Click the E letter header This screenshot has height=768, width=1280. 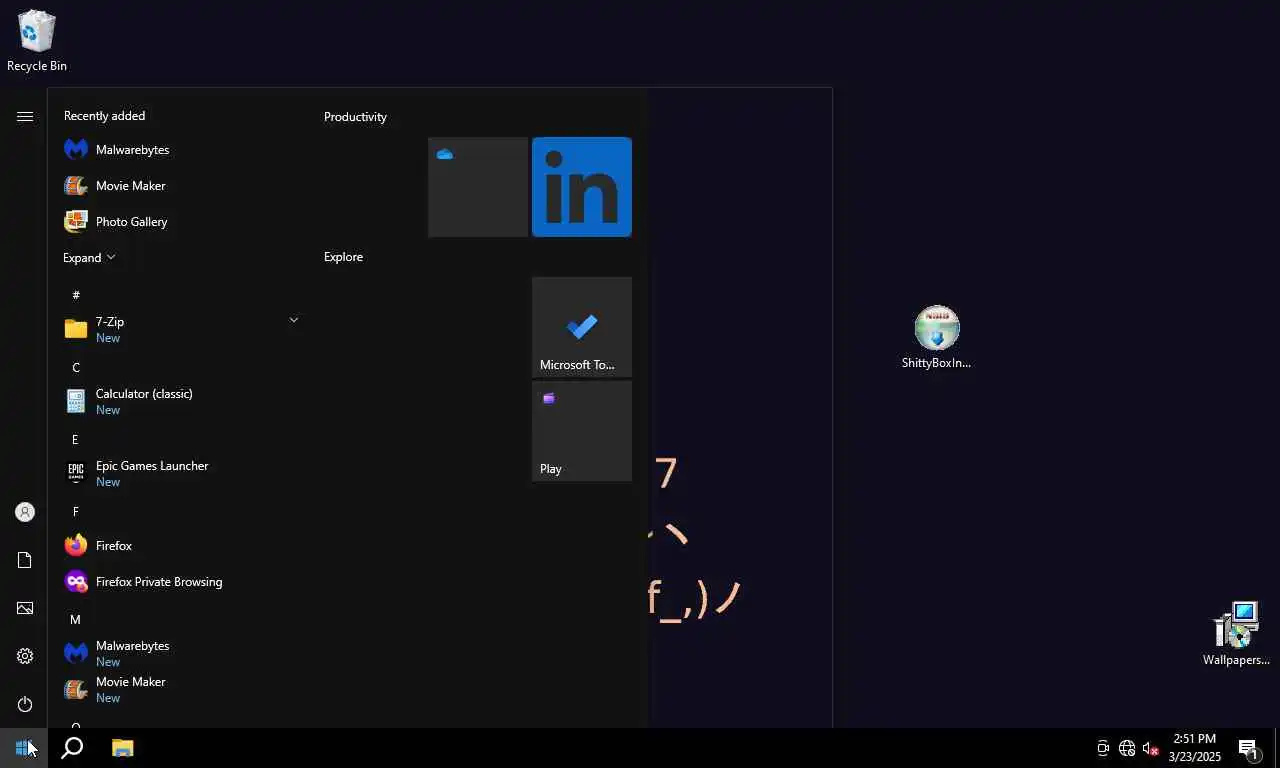click(75, 439)
